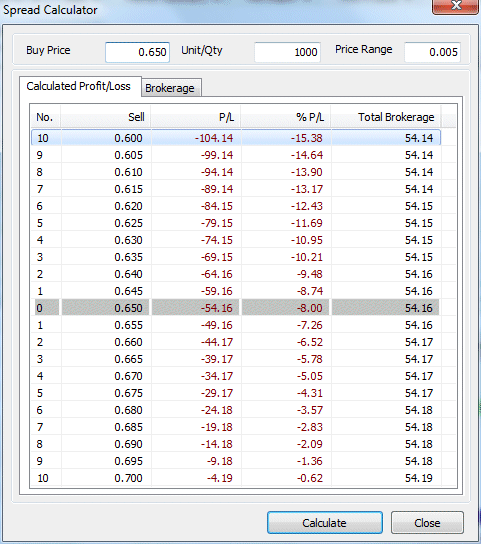Close the Spread Calculator with Close button

pos(427,522)
